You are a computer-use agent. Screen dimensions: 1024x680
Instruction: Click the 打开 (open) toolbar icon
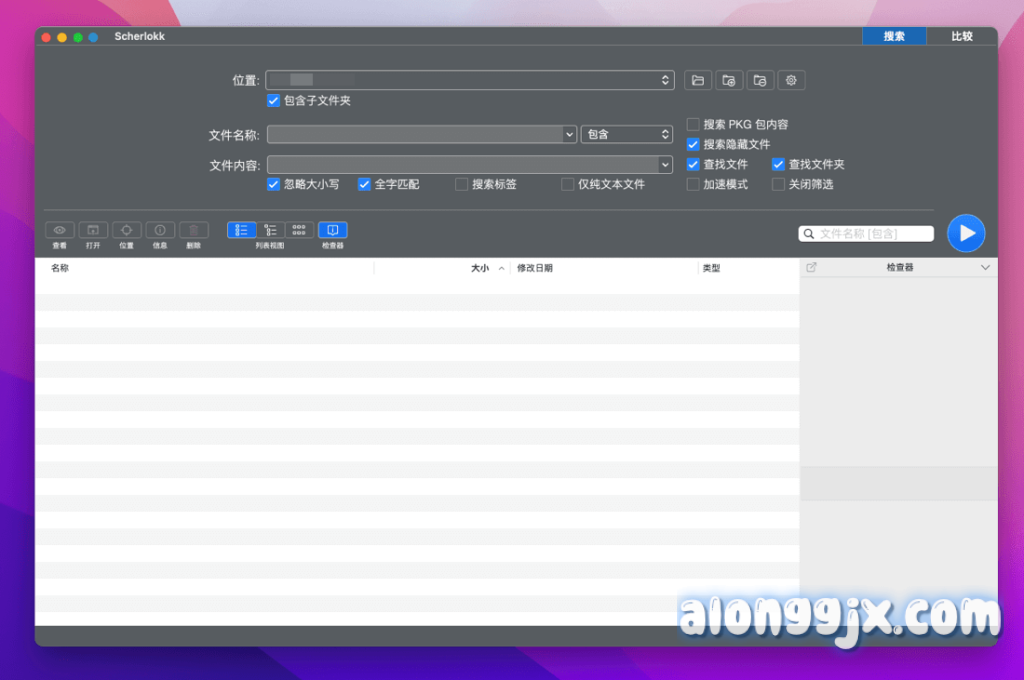[93, 230]
